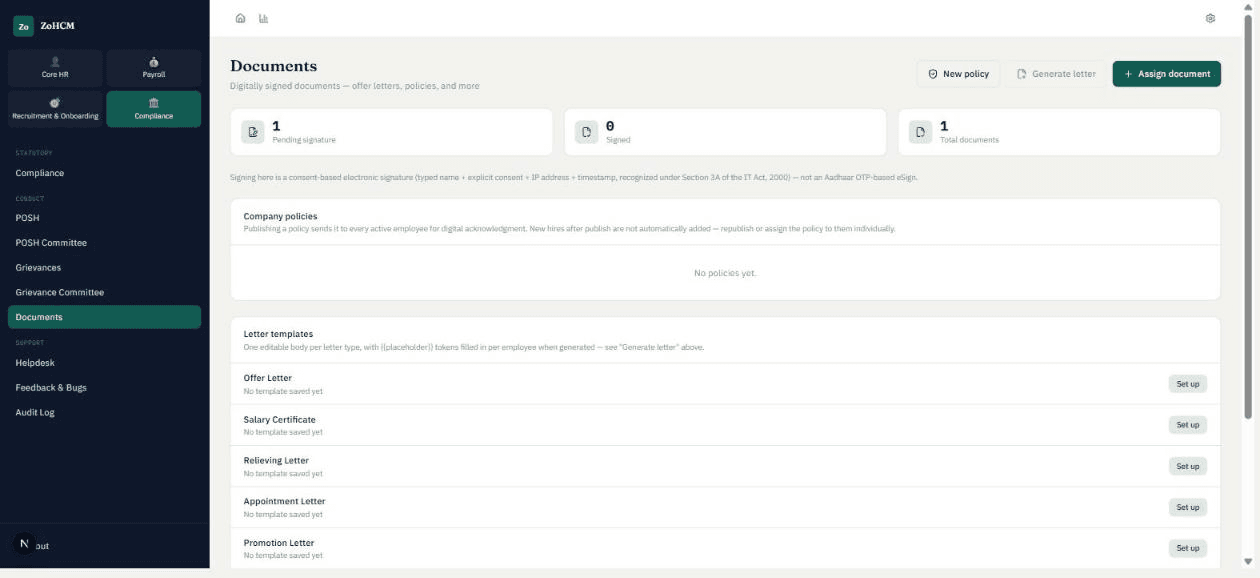Viewport: 1260px width, 578px height.
Task: Click the New policy button
Action: click(x=958, y=74)
